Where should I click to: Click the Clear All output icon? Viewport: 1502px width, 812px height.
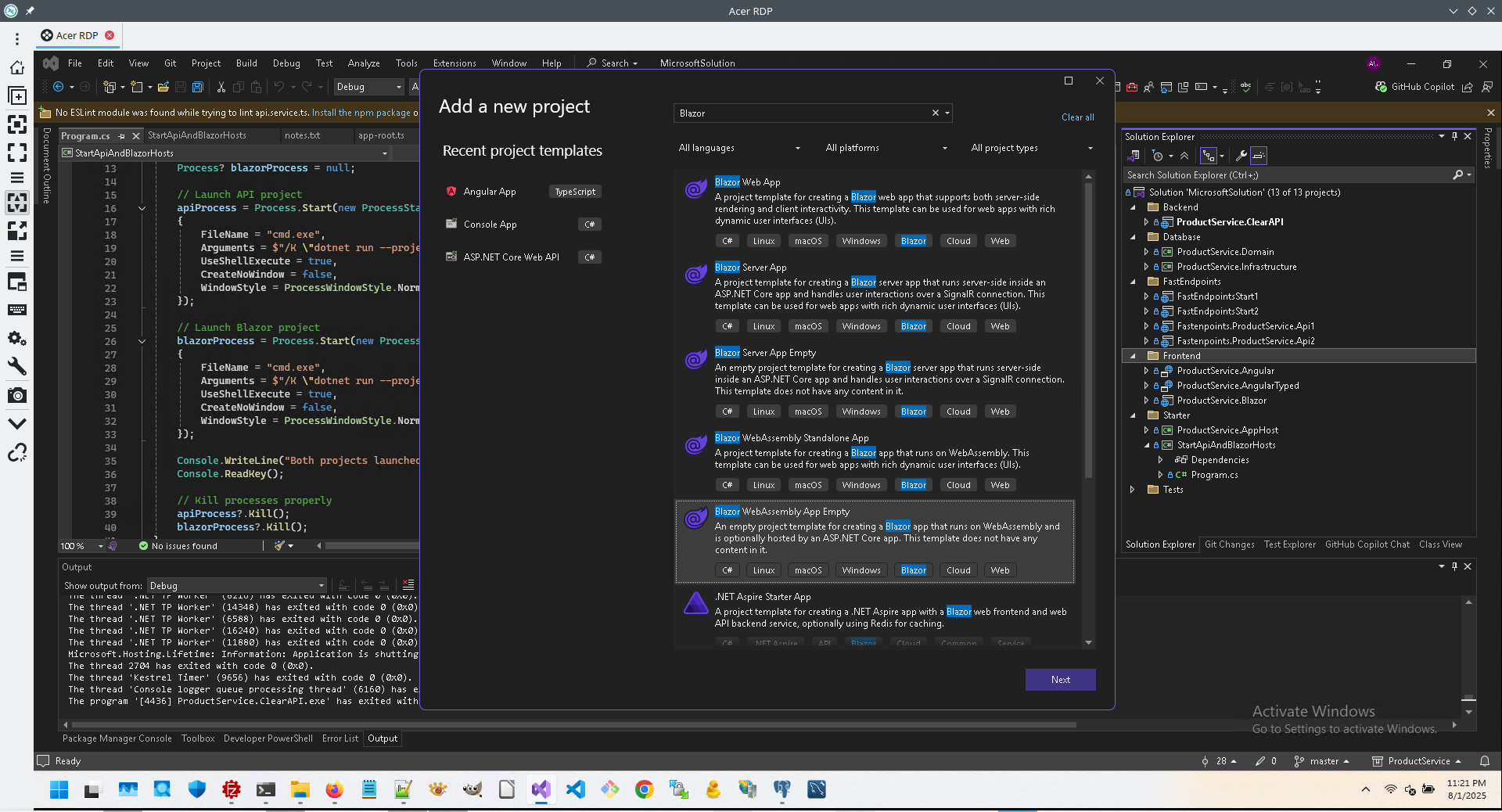tap(408, 585)
